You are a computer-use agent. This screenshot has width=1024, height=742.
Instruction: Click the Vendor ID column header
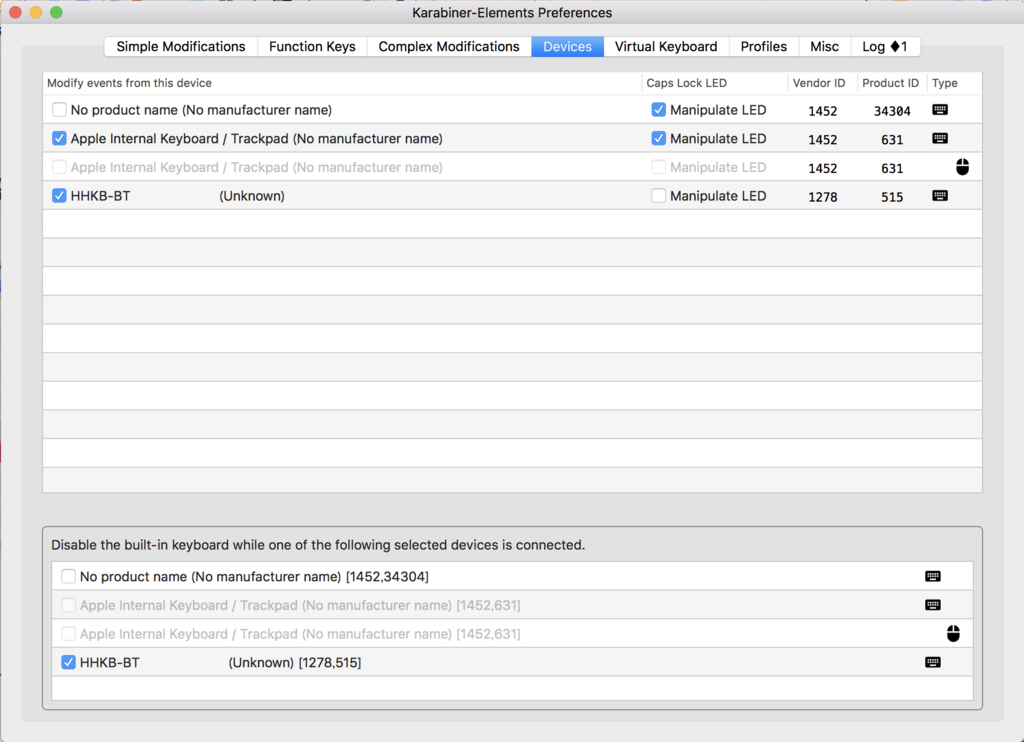coord(819,83)
